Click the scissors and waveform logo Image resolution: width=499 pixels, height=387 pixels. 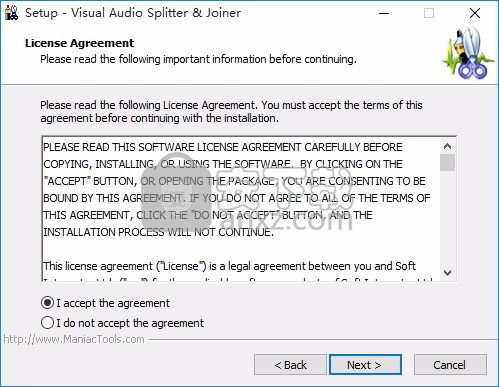coord(467,53)
